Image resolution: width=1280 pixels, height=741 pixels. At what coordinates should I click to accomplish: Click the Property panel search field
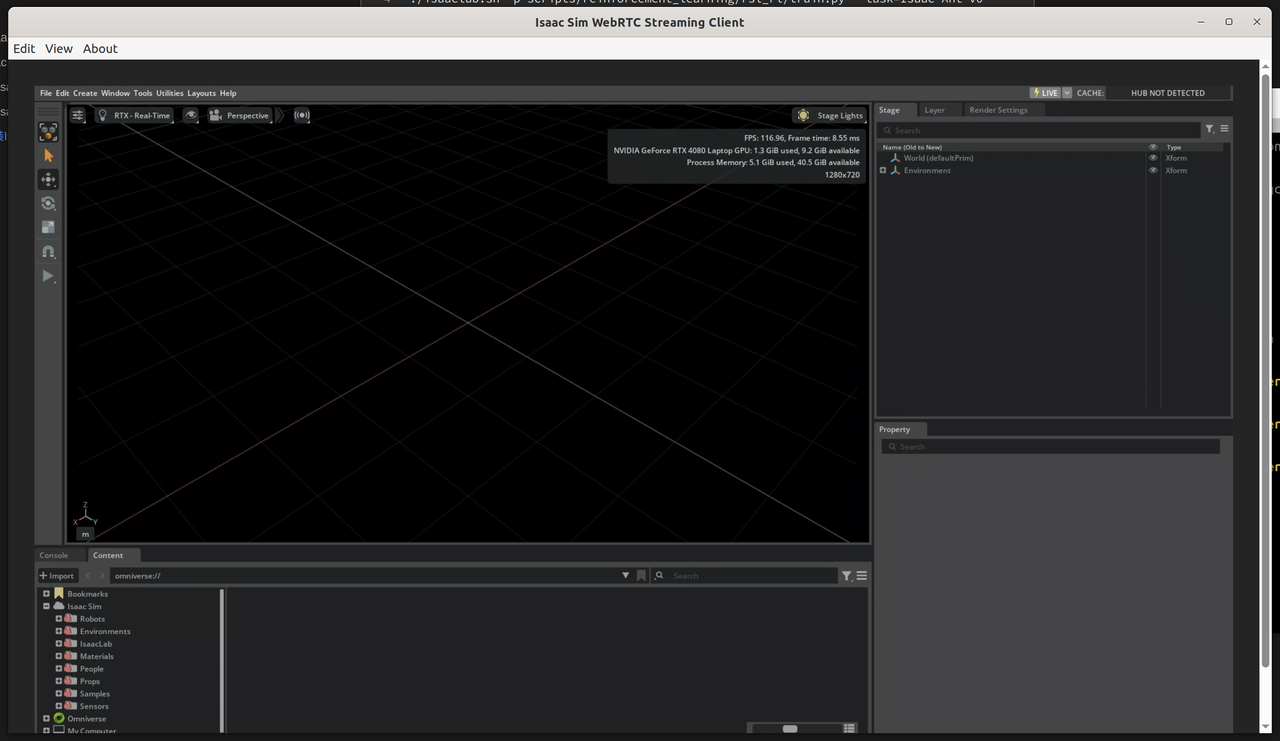[x=1050, y=446]
